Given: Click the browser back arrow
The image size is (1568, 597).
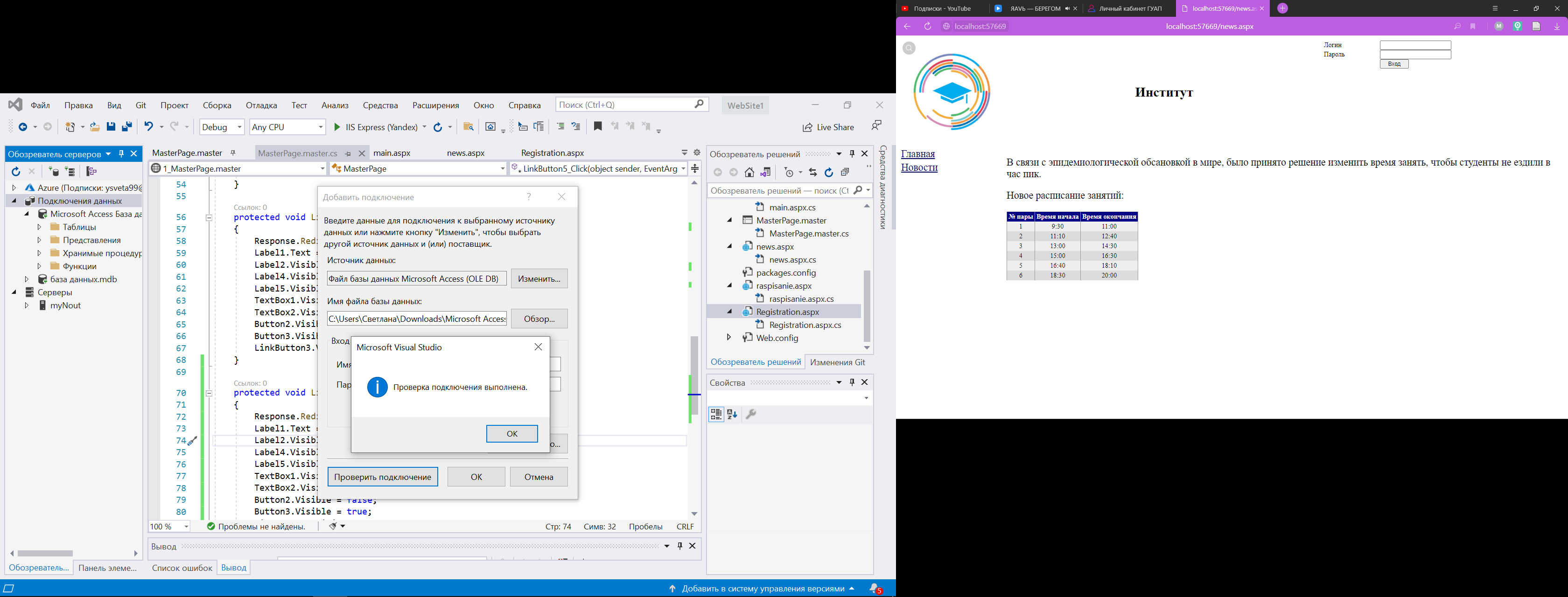Looking at the screenshot, I should (907, 26).
